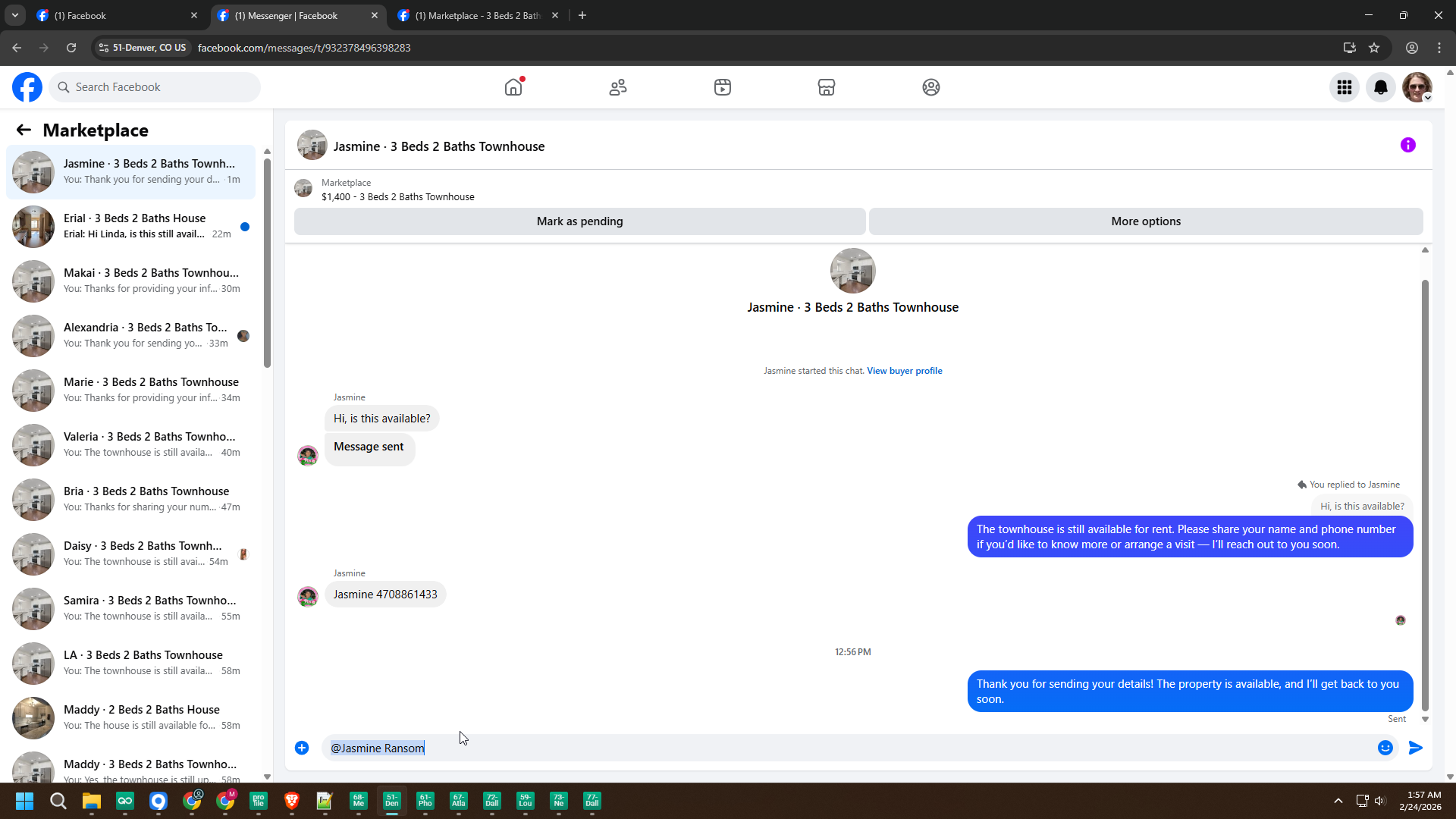The width and height of the screenshot is (1456, 819).
Task: Choose an emoji in message box
Action: [1385, 748]
